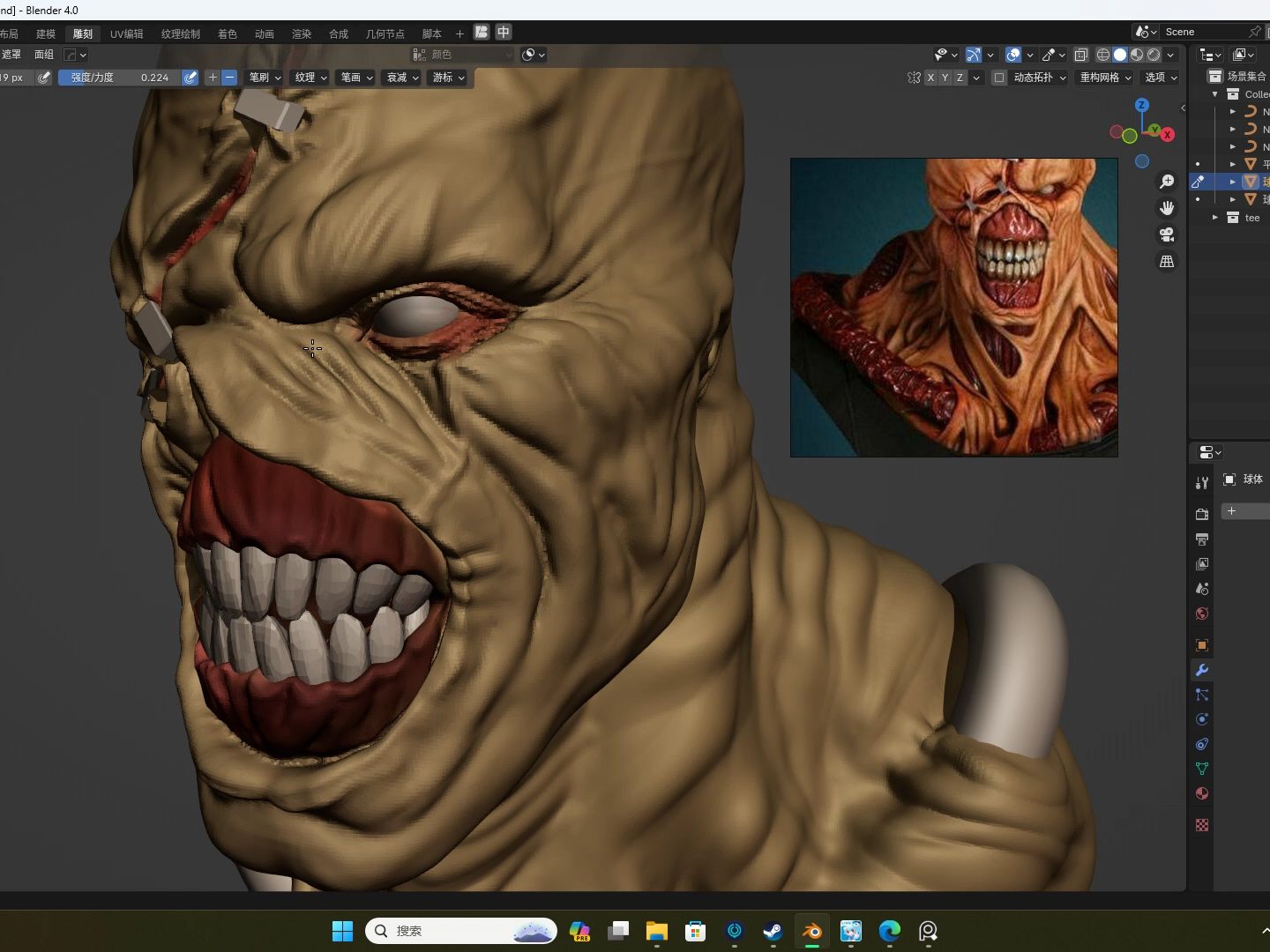Set brush direction to Subtract (minus)
Screen dimensions: 1270x952
tap(230, 78)
